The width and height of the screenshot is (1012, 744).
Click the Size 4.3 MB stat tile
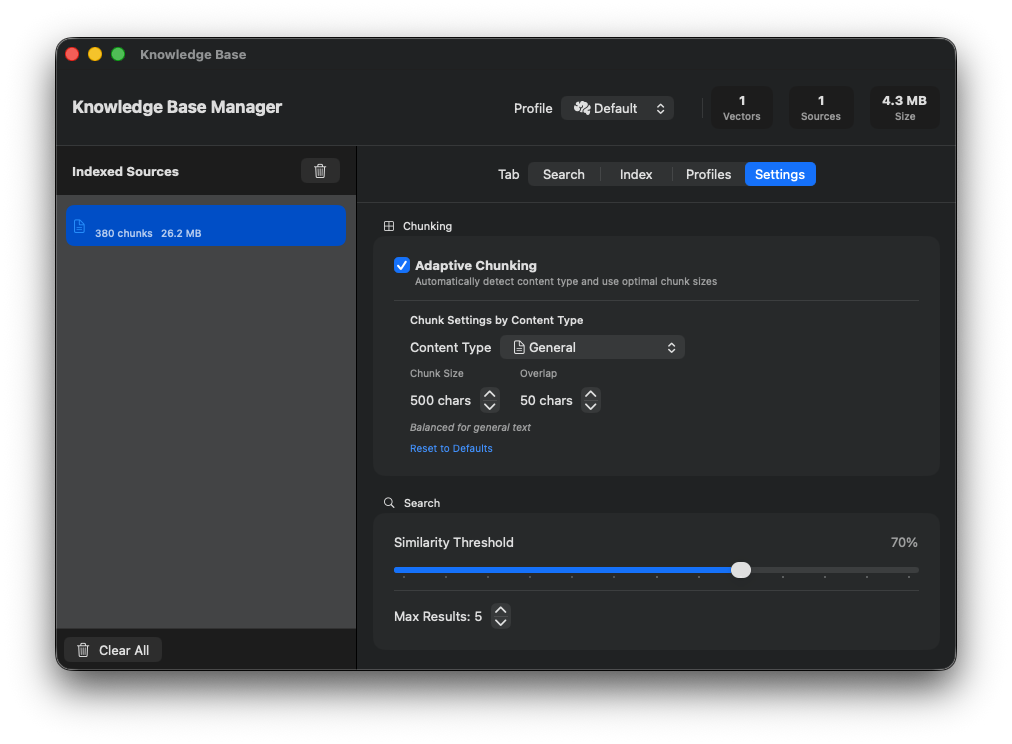point(904,108)
